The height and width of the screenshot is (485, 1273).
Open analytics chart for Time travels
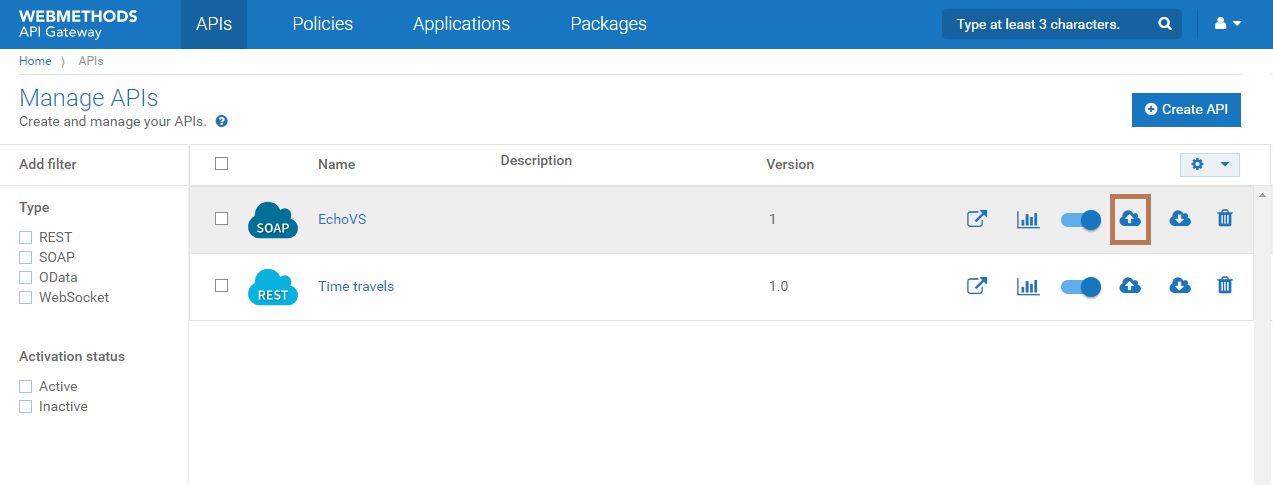(1028, 286)
